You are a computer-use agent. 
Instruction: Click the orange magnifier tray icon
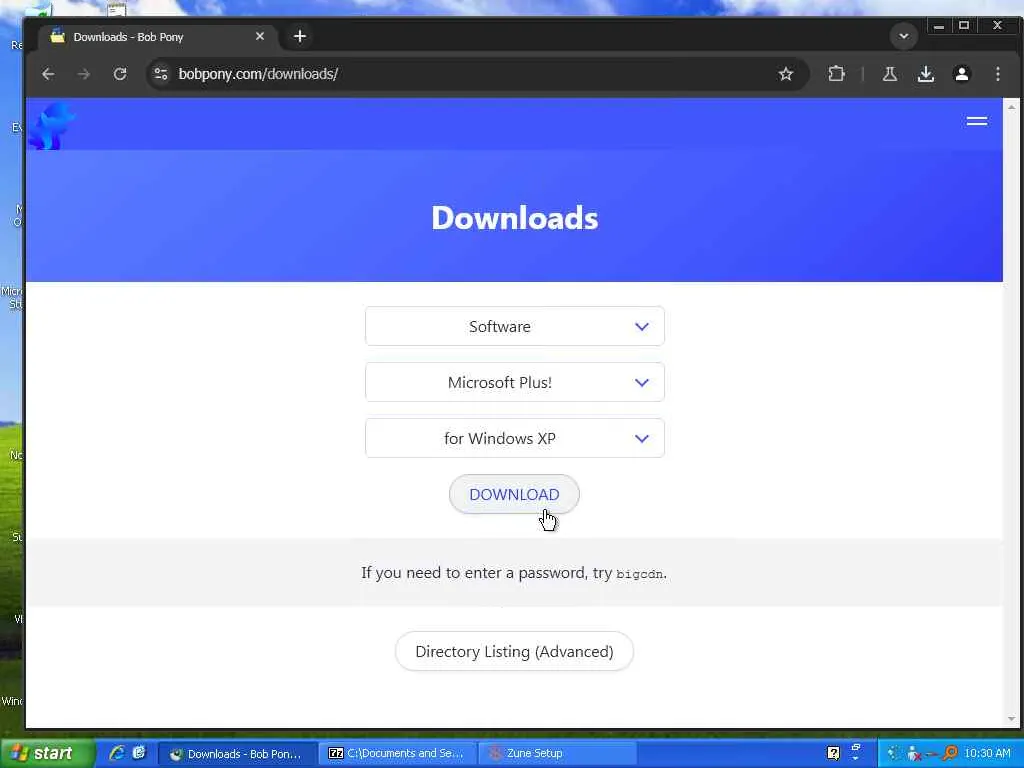(x=950, y=754)
